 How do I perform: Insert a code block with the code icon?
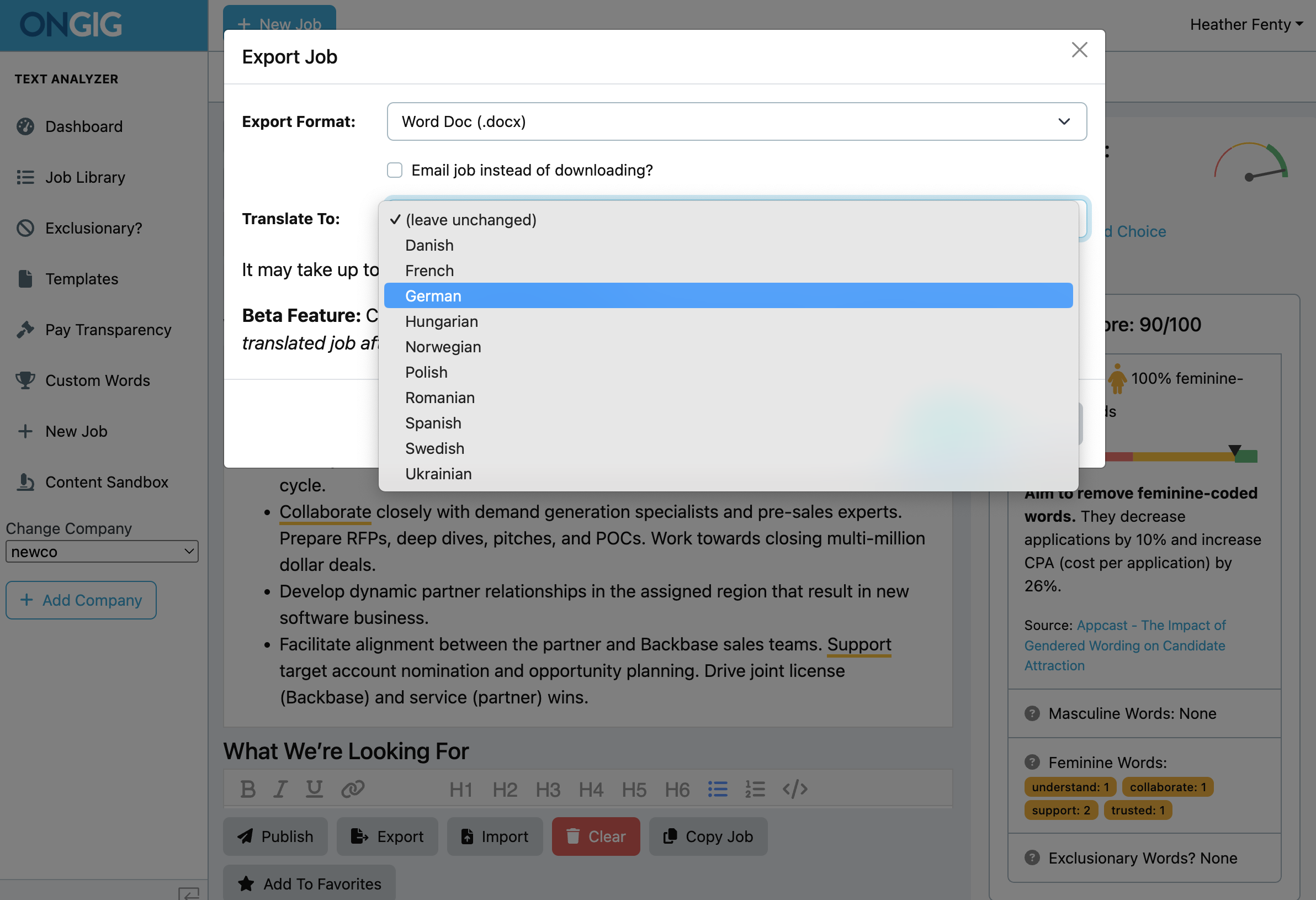click(x=795, y=788)
